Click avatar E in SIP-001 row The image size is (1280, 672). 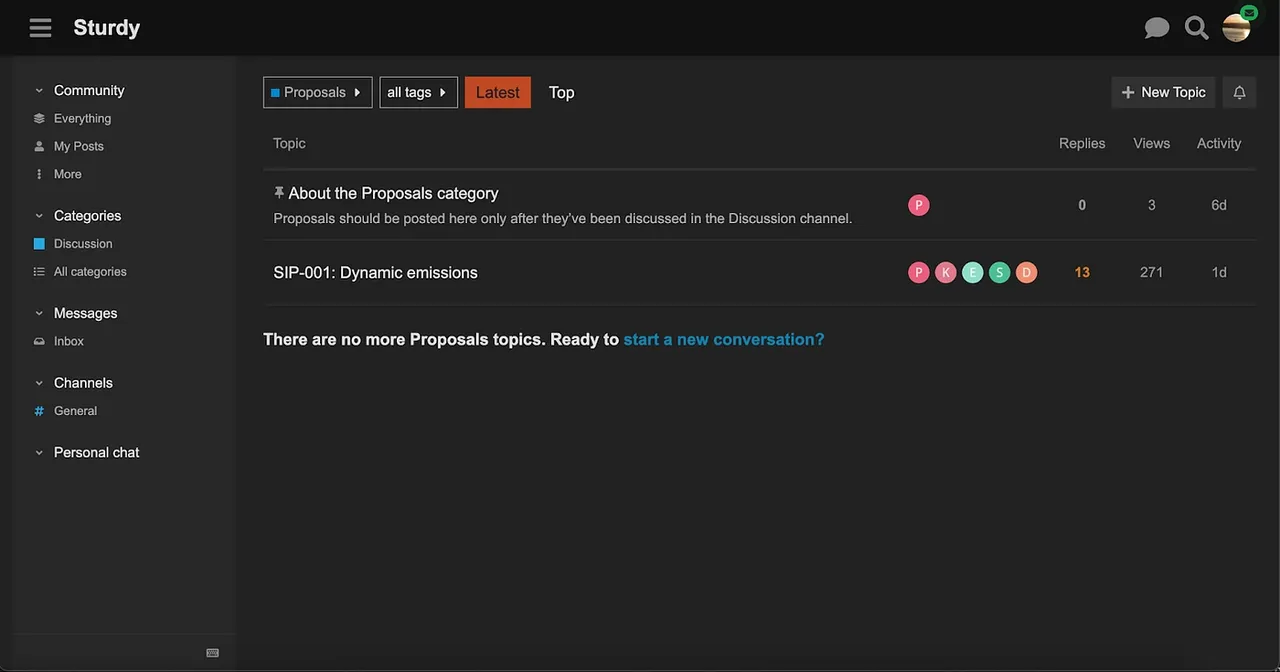[973, 272]
